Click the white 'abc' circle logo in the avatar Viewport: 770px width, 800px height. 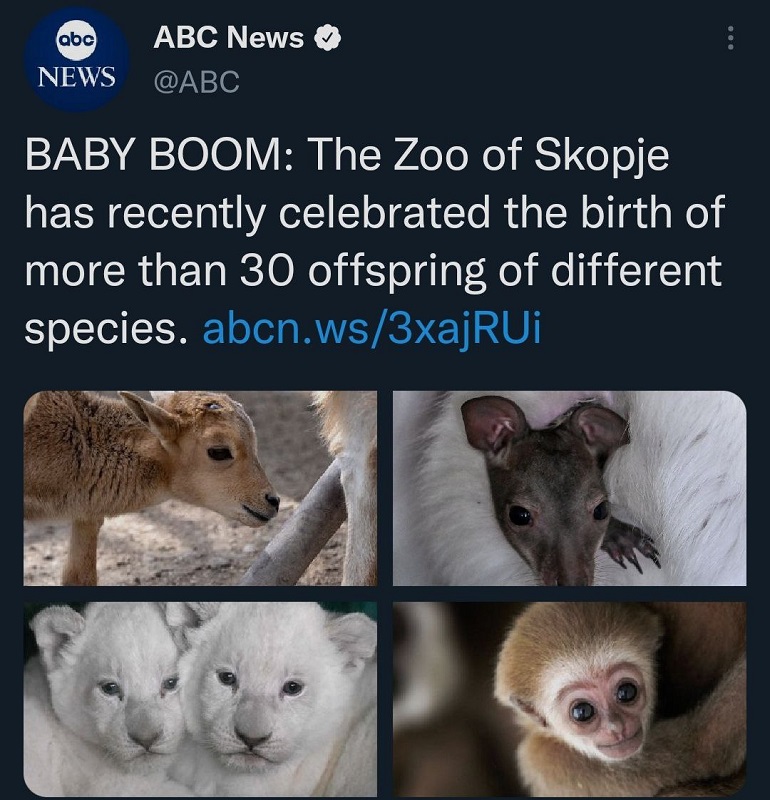click(76, 40)
